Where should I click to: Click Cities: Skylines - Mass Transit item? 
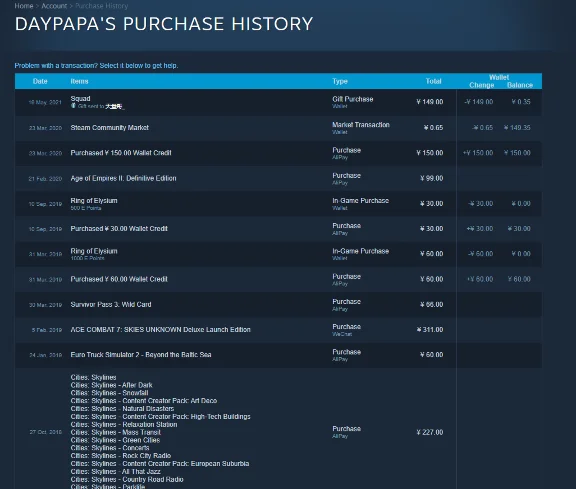[116, 432]
